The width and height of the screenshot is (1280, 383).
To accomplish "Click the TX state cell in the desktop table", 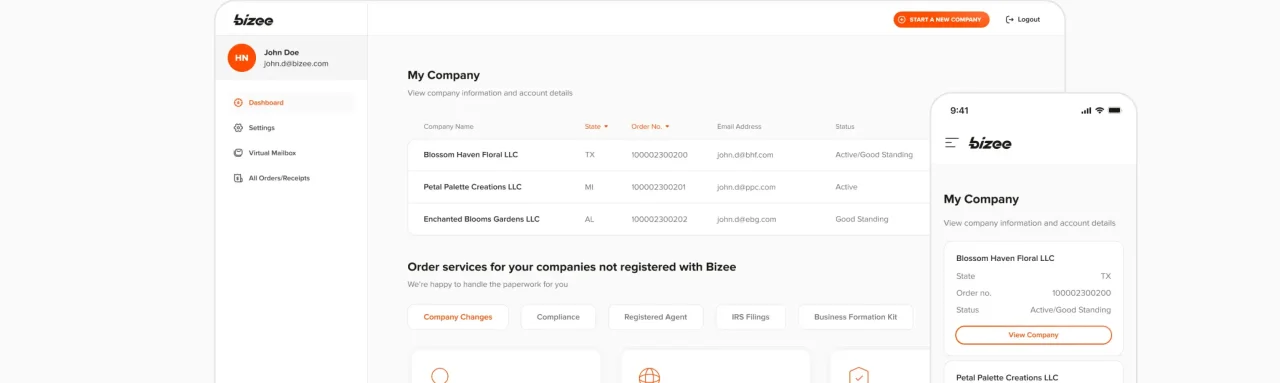I will 590,155.
